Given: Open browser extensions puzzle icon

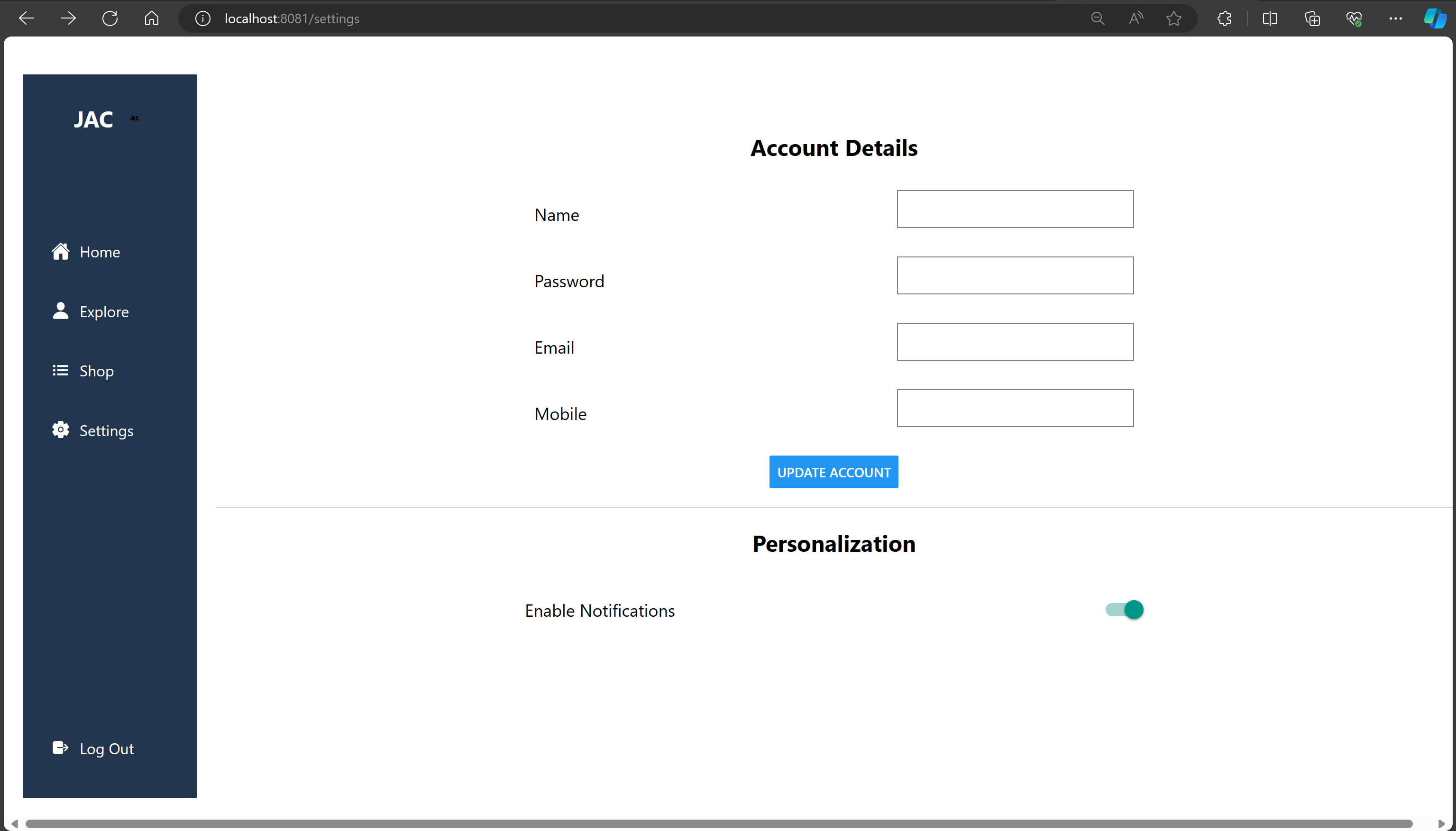Looking at the screenshot, I should tap(1224, 19).
